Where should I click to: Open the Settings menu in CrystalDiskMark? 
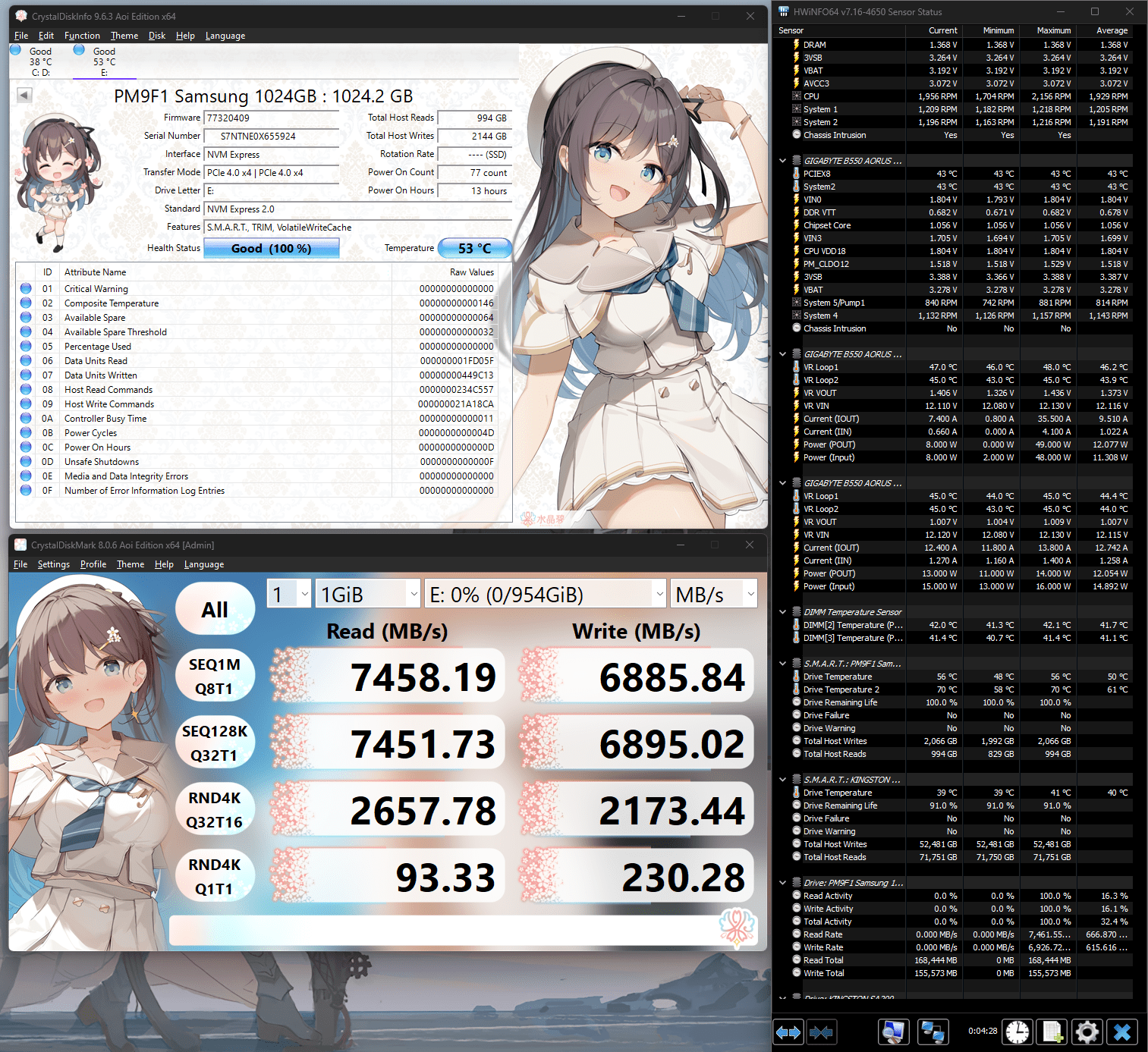pos(53,564)
